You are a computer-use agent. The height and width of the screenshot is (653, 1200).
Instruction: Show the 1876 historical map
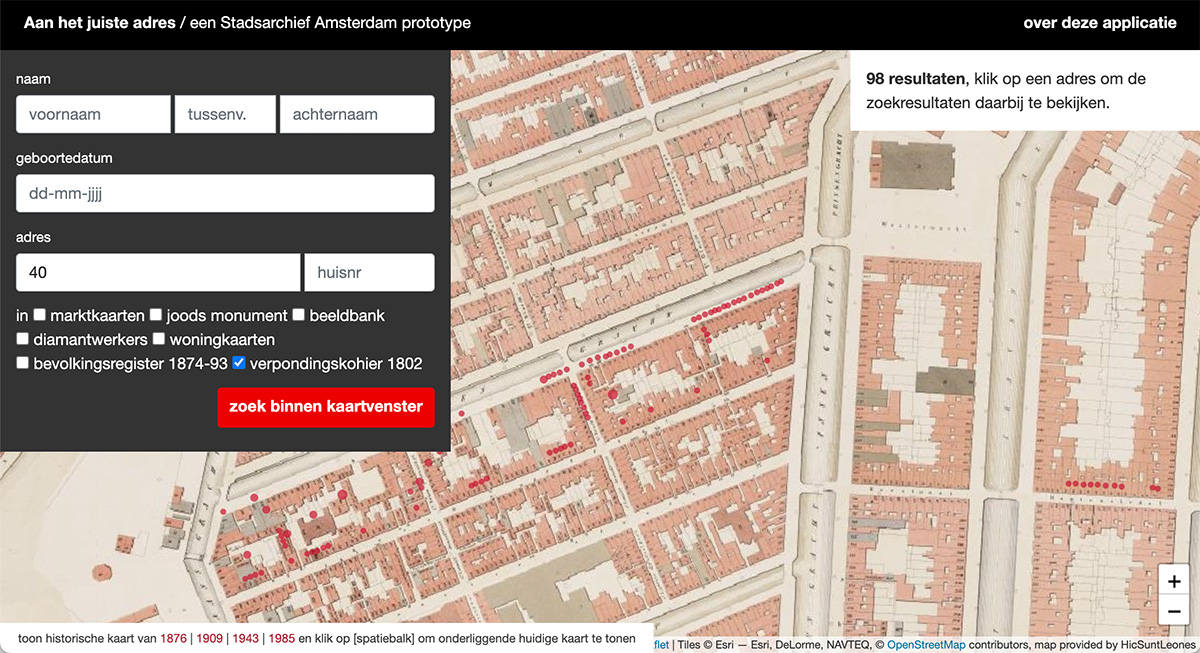click(x=174, y=638)
